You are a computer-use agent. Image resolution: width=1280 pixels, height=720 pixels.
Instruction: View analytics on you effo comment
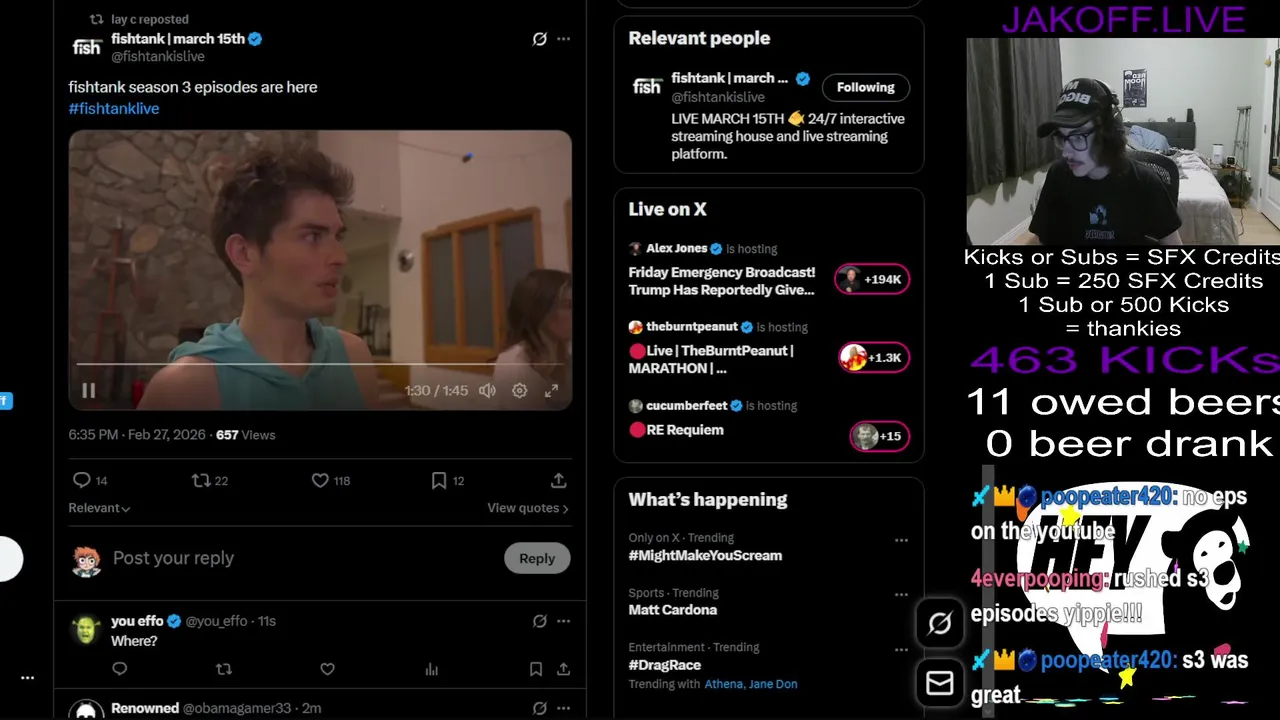click(x=431, y=669)
